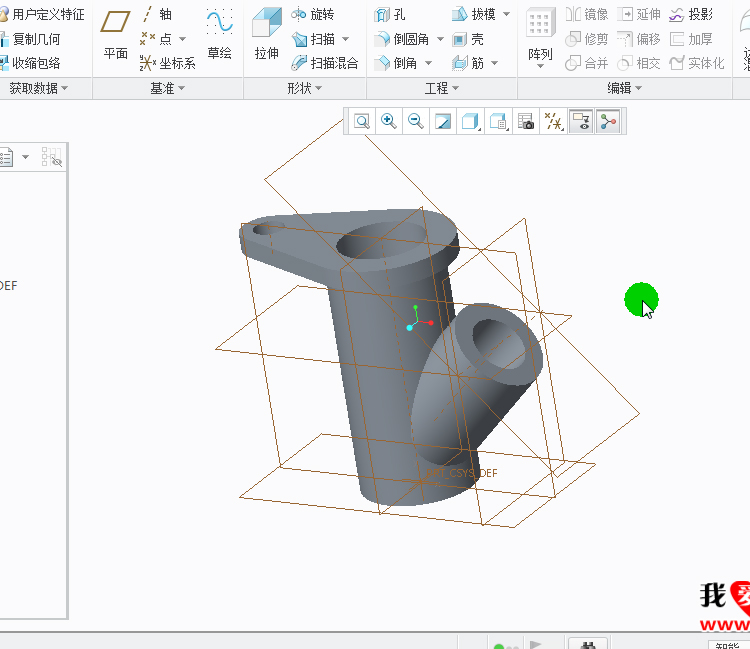Open the display style dropdown cube
The width and height of the screenshot is (750, 649).
point(471,121)
